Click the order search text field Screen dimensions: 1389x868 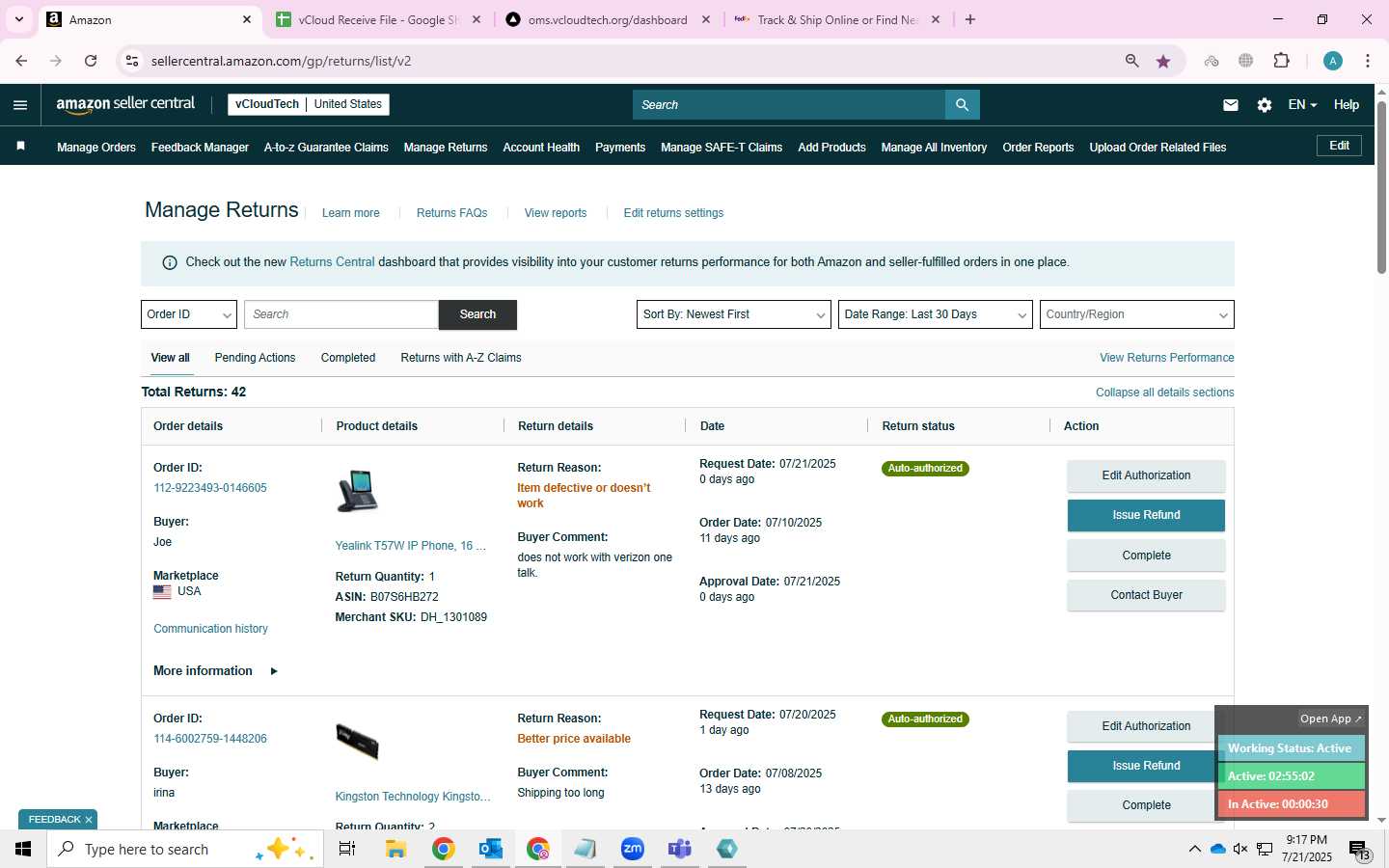[x=341, y=314]
